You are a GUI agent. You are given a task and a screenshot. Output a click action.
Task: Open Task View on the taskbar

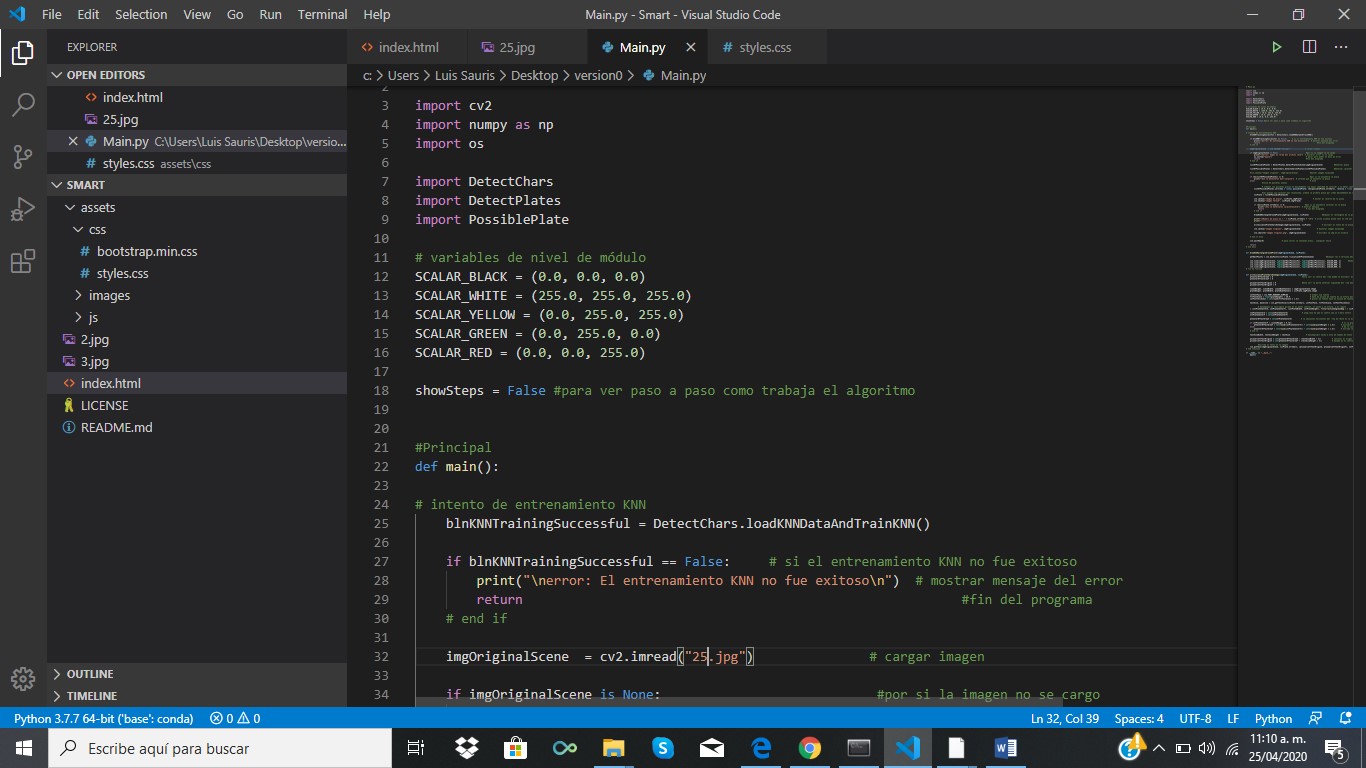tap(416, 748)
